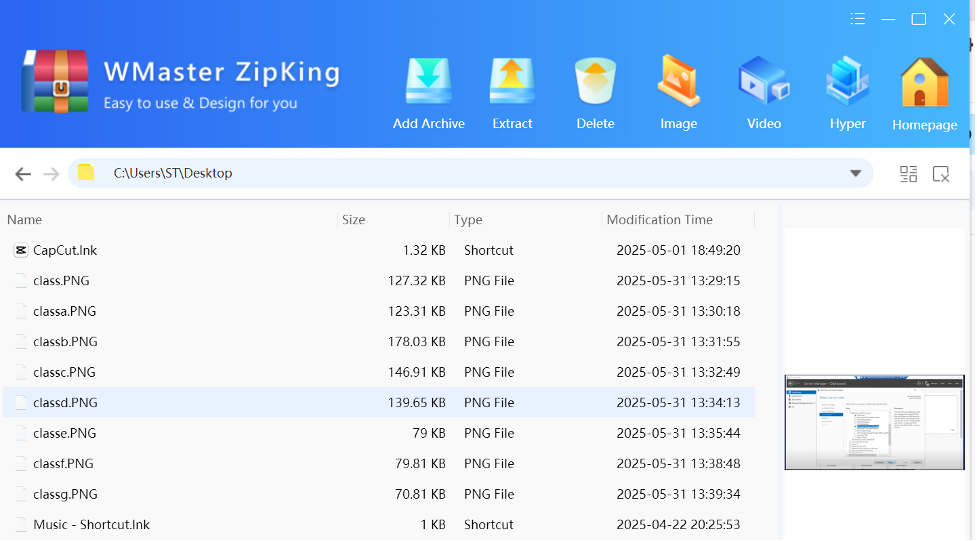Select the classe.PNG file
Image resolution: width=977 pixels, height=541 pixels.
click(64, 434)
